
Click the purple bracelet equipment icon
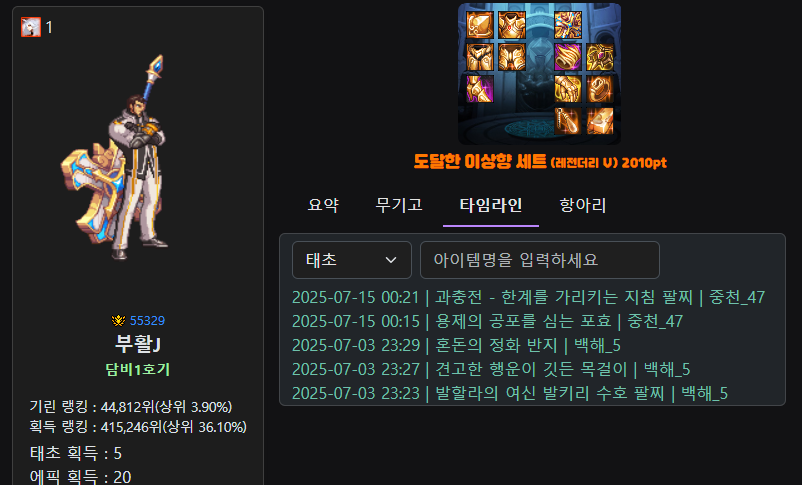click(568, 57)
